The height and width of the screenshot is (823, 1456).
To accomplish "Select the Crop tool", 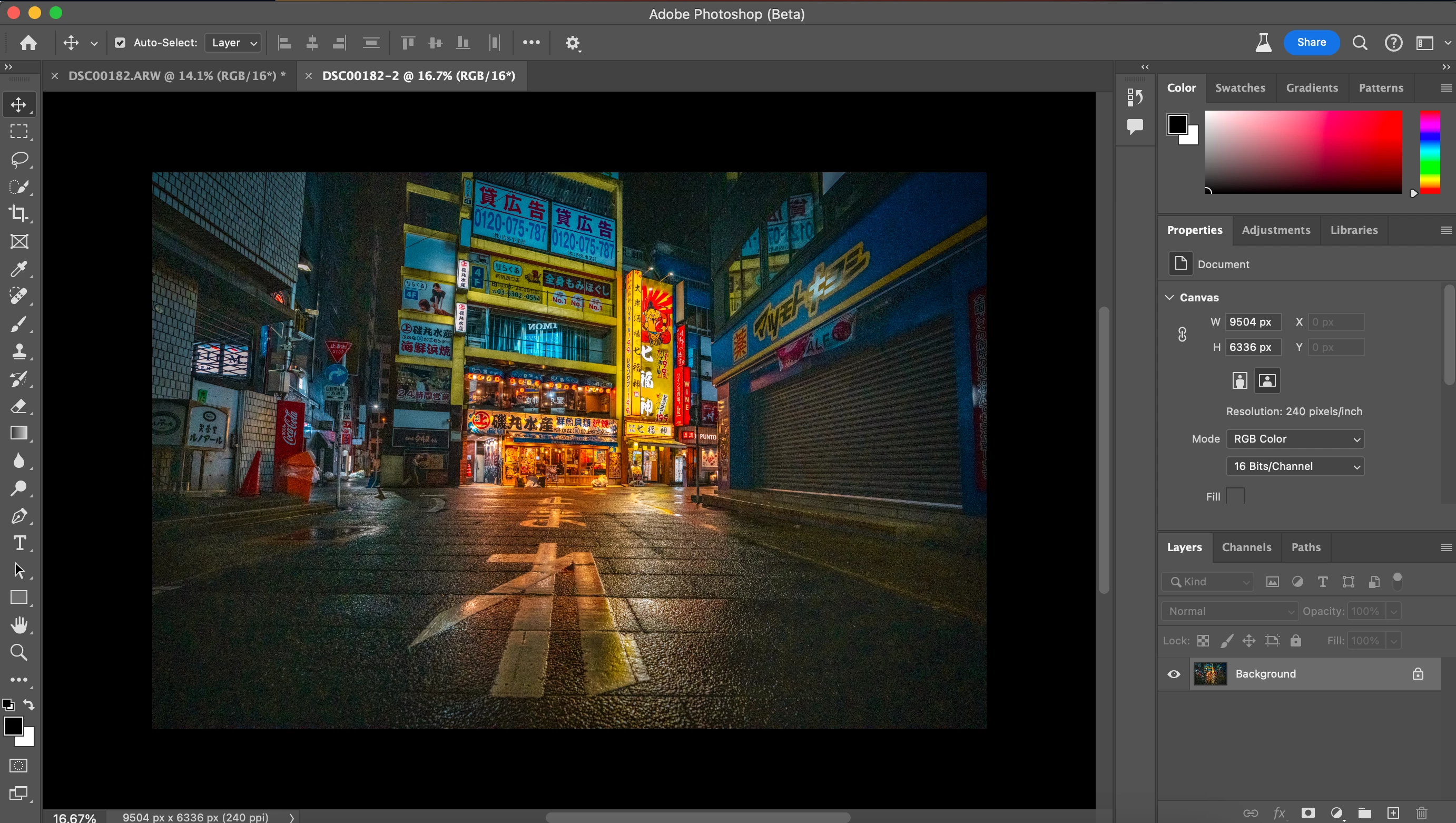I will (18, 214).
